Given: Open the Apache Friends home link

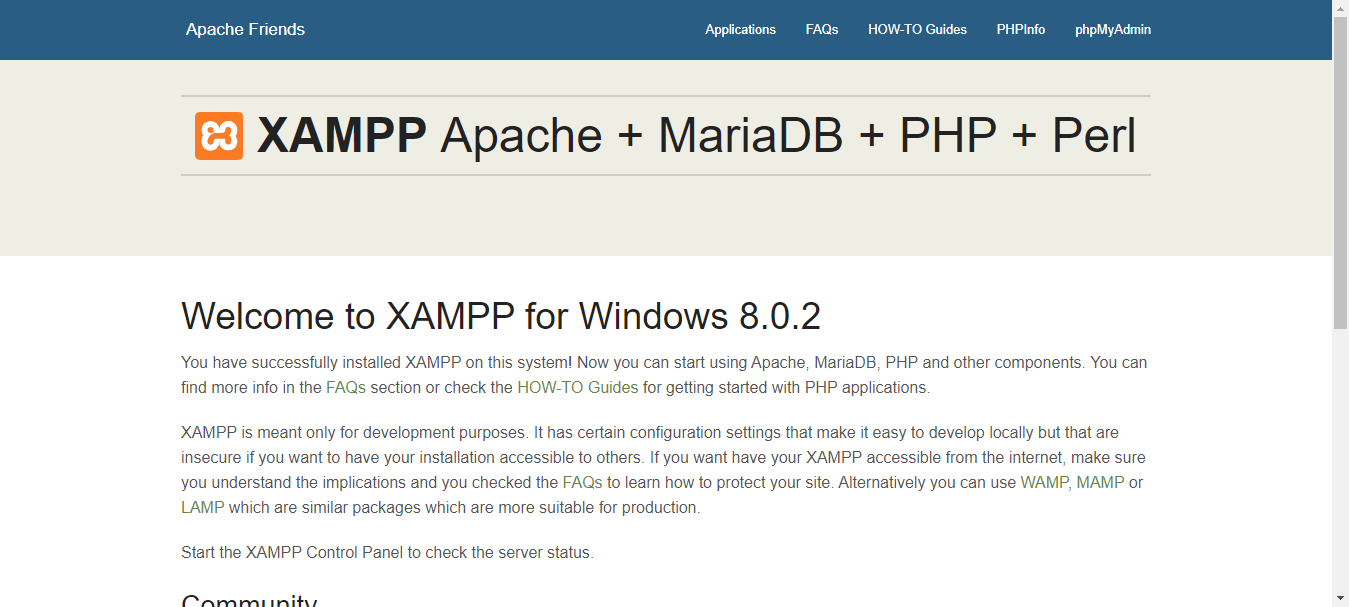Looking at the screenshot, I should pos(245,29).
